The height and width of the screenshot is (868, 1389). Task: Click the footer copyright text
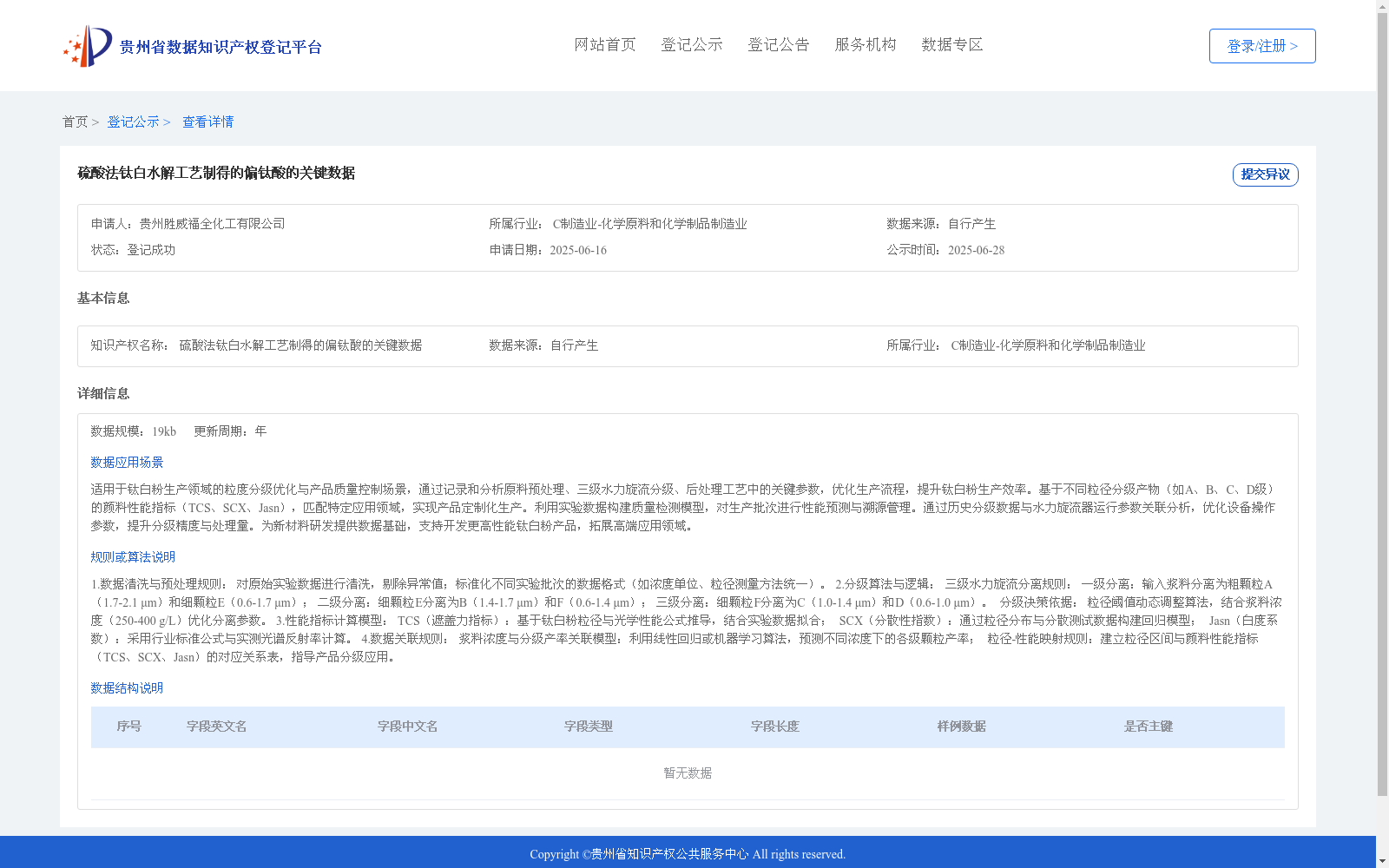point(688,854)
